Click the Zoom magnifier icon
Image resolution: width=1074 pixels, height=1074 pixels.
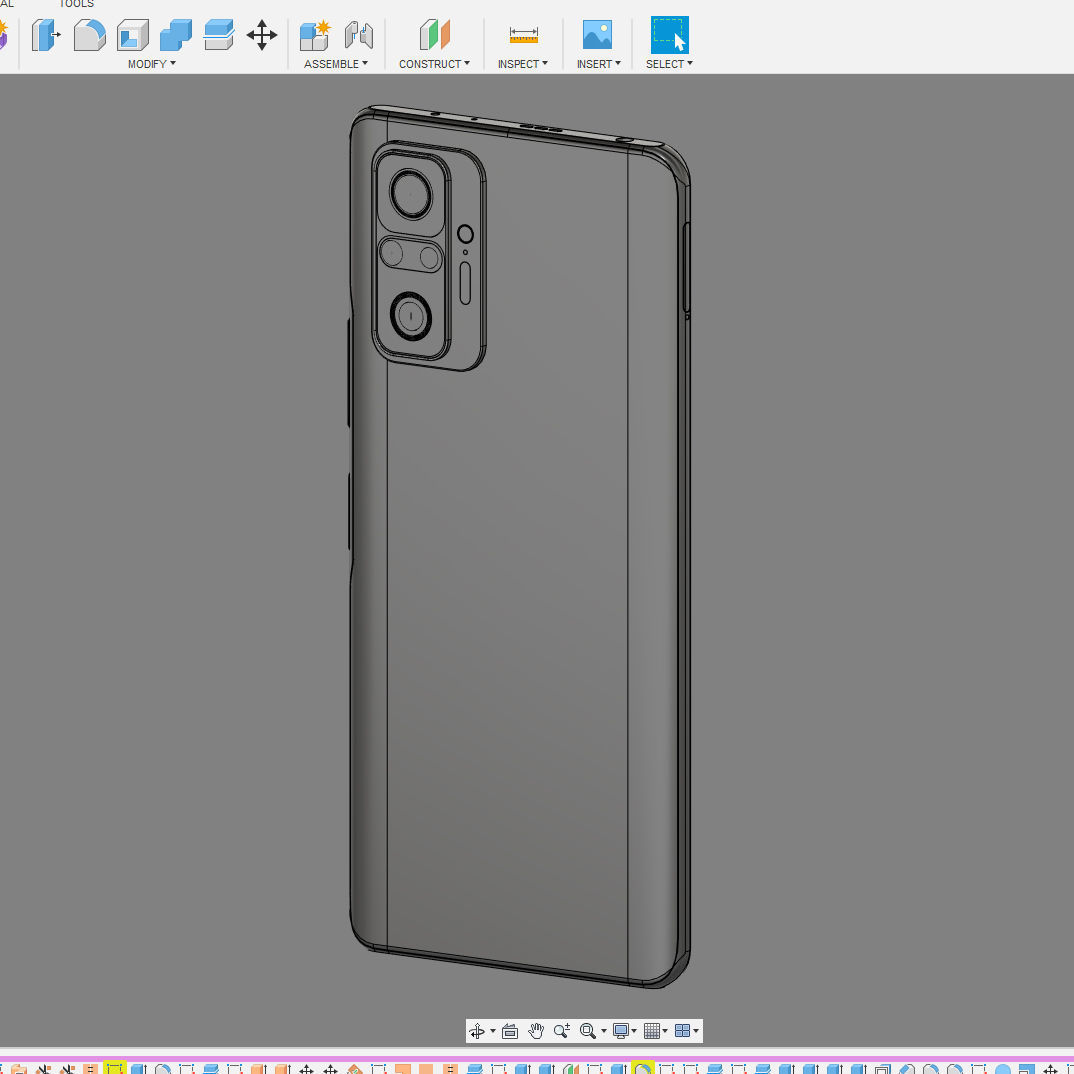(x=562, y=1031)
